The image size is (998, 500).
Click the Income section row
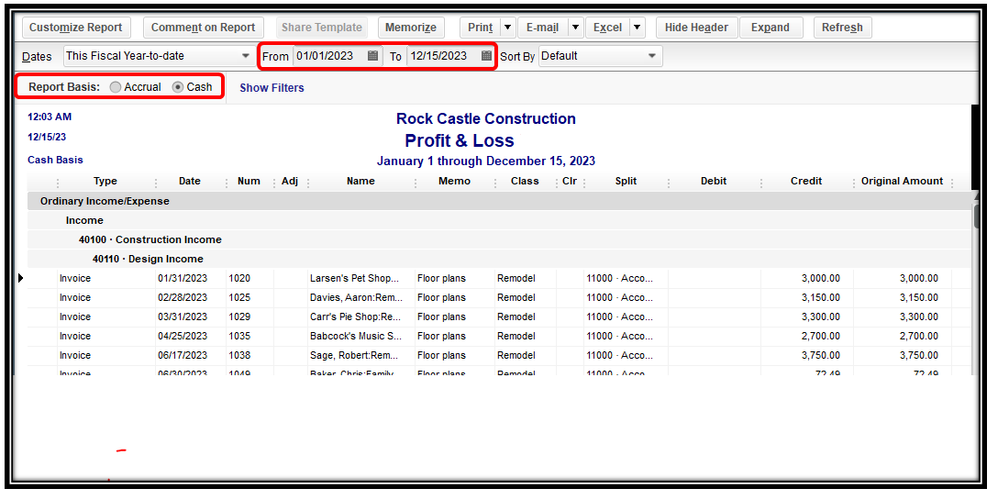[499, 220]
